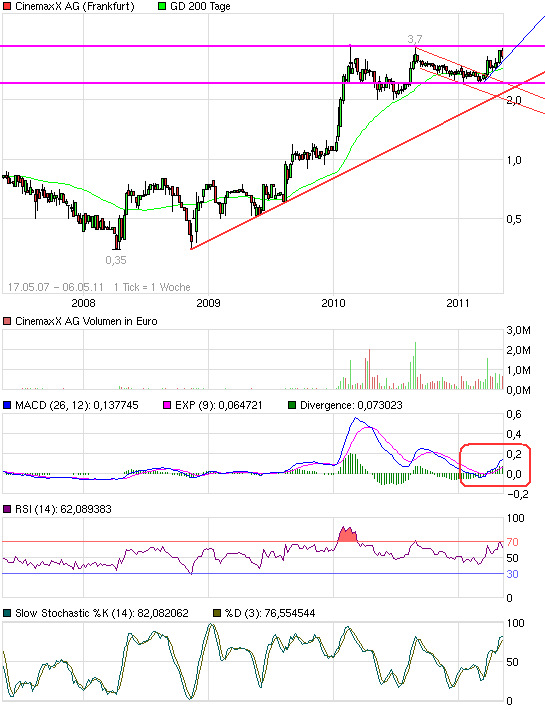This screenshot has height=710, width=545.
Task: Click the '3,0M' volume axis value
Action: 518,331
